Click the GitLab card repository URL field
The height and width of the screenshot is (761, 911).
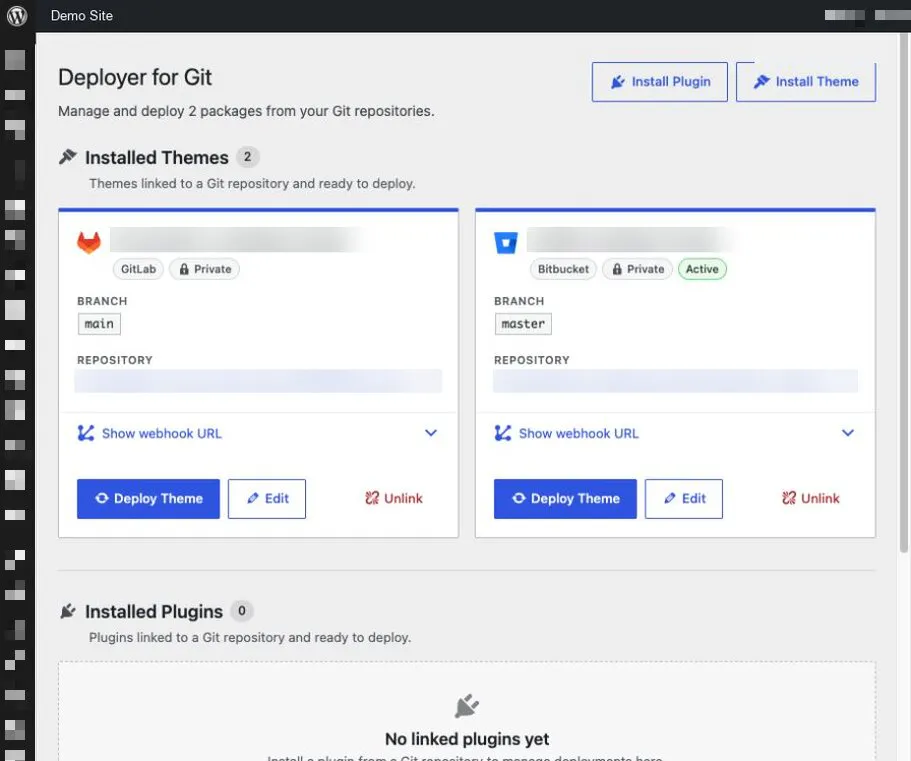coord(258,381)
